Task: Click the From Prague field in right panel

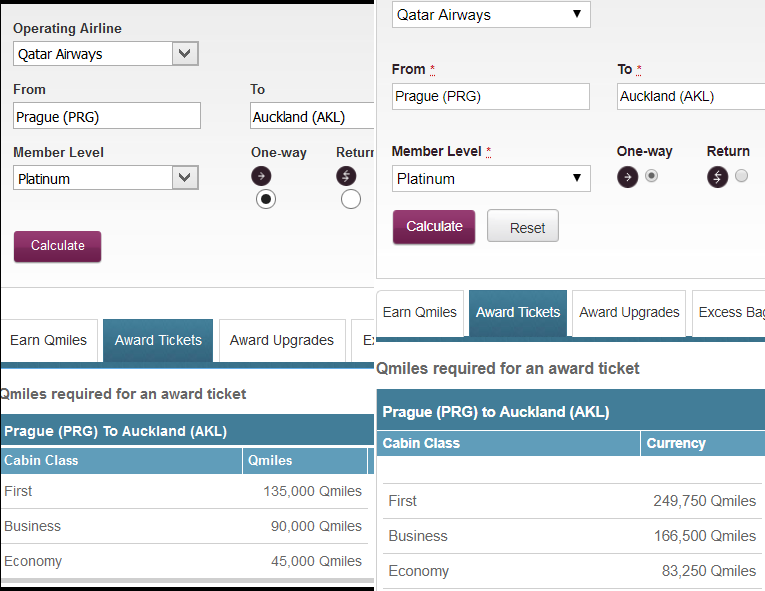Action: [491, 97]
